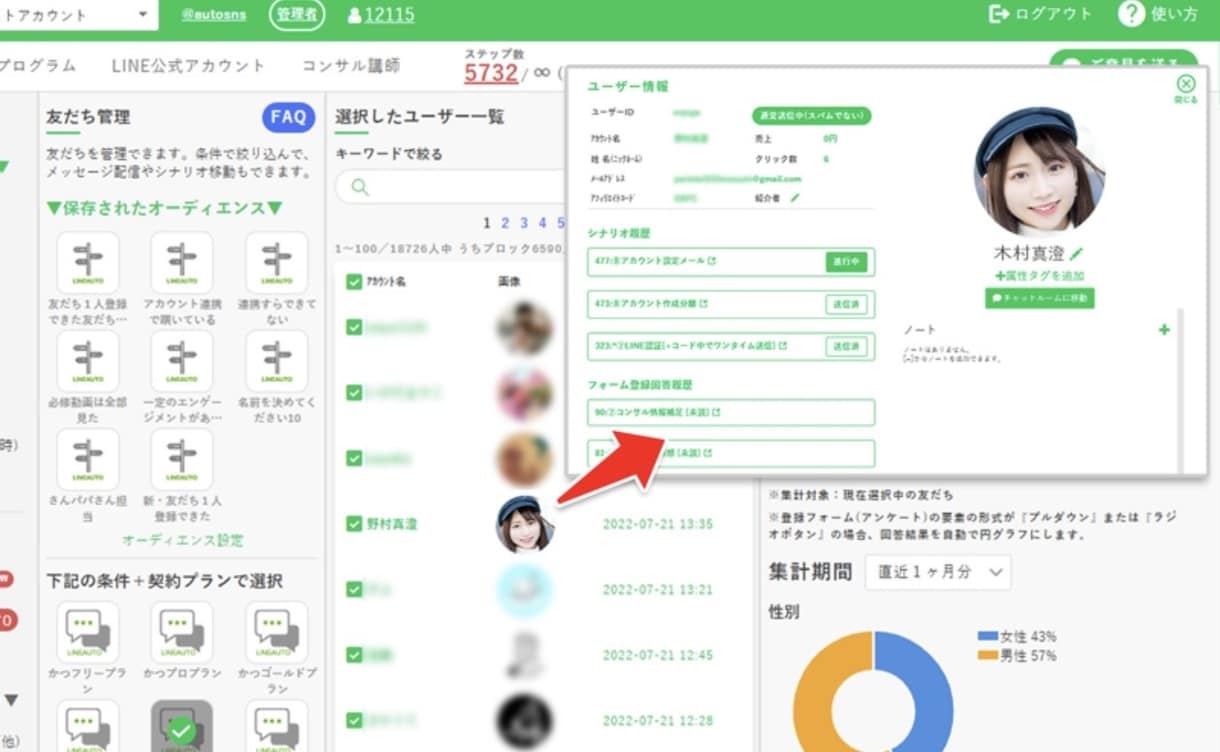
Task: Click the オーディエンス設定 link
Action: (182, 540)
